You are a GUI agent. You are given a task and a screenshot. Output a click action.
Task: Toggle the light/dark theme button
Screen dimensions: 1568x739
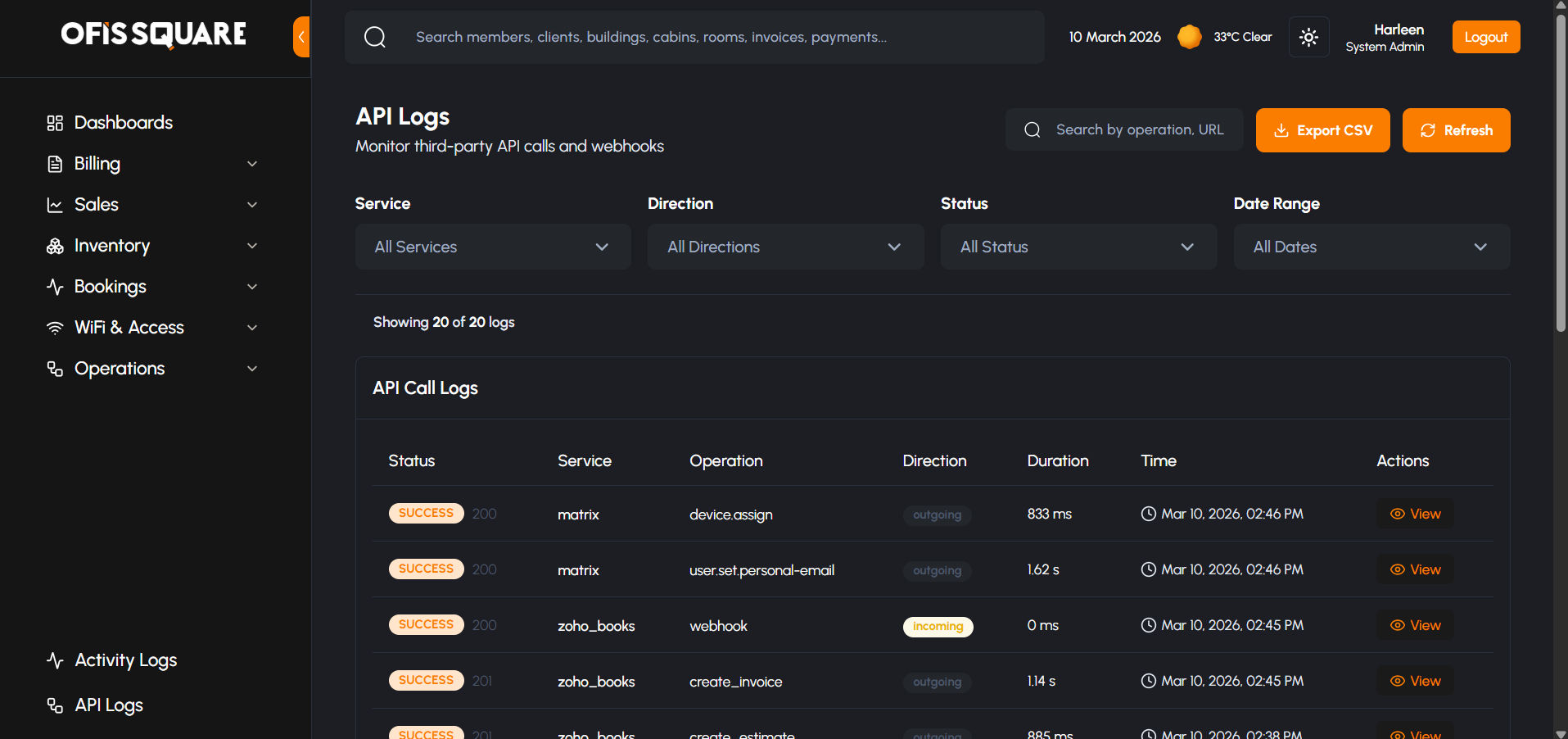click(x=1308, y=37)
